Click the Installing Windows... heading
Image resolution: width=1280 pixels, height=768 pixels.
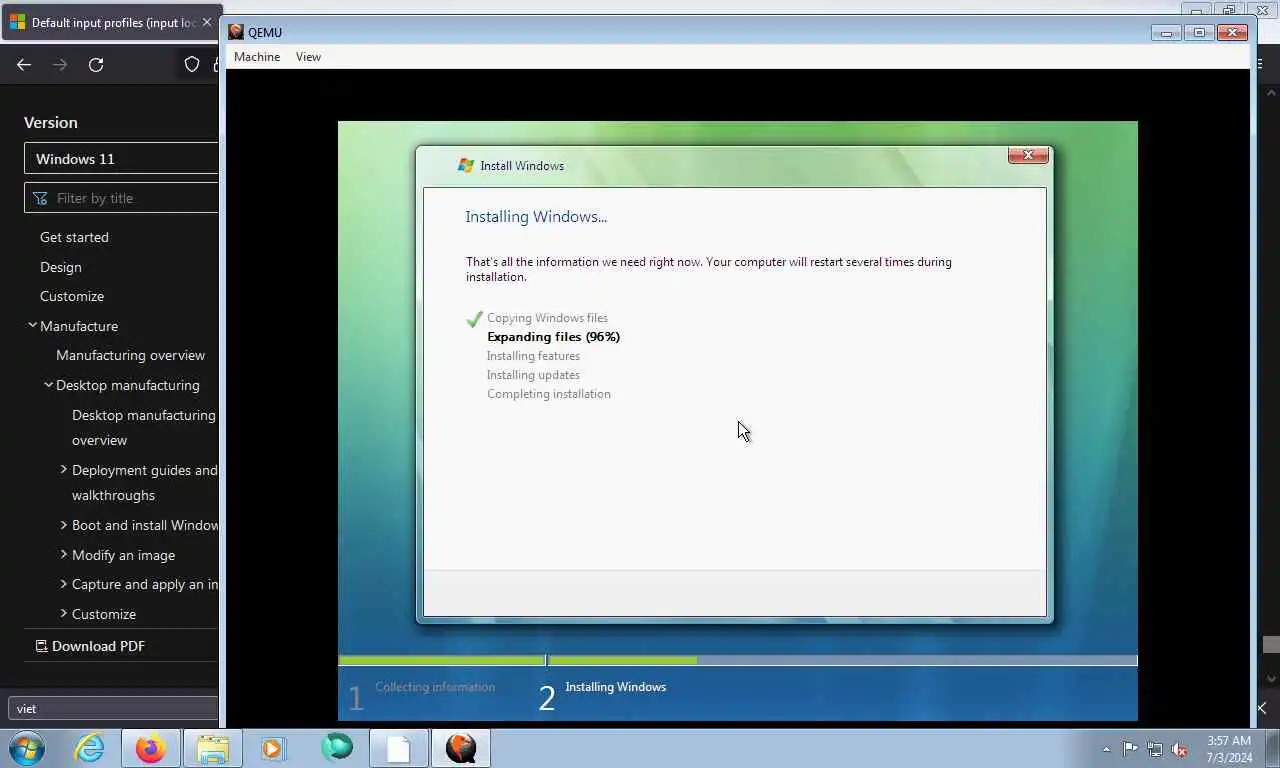536,217
